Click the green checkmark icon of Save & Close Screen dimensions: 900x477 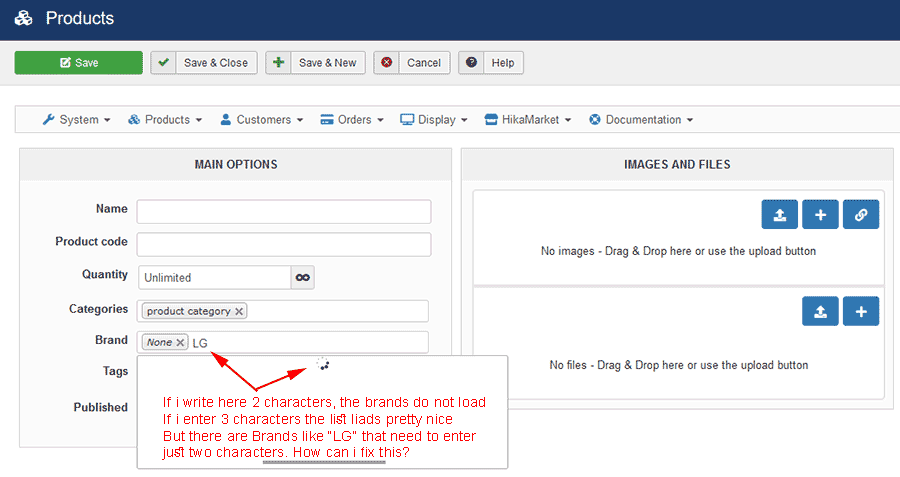(164, 62)
